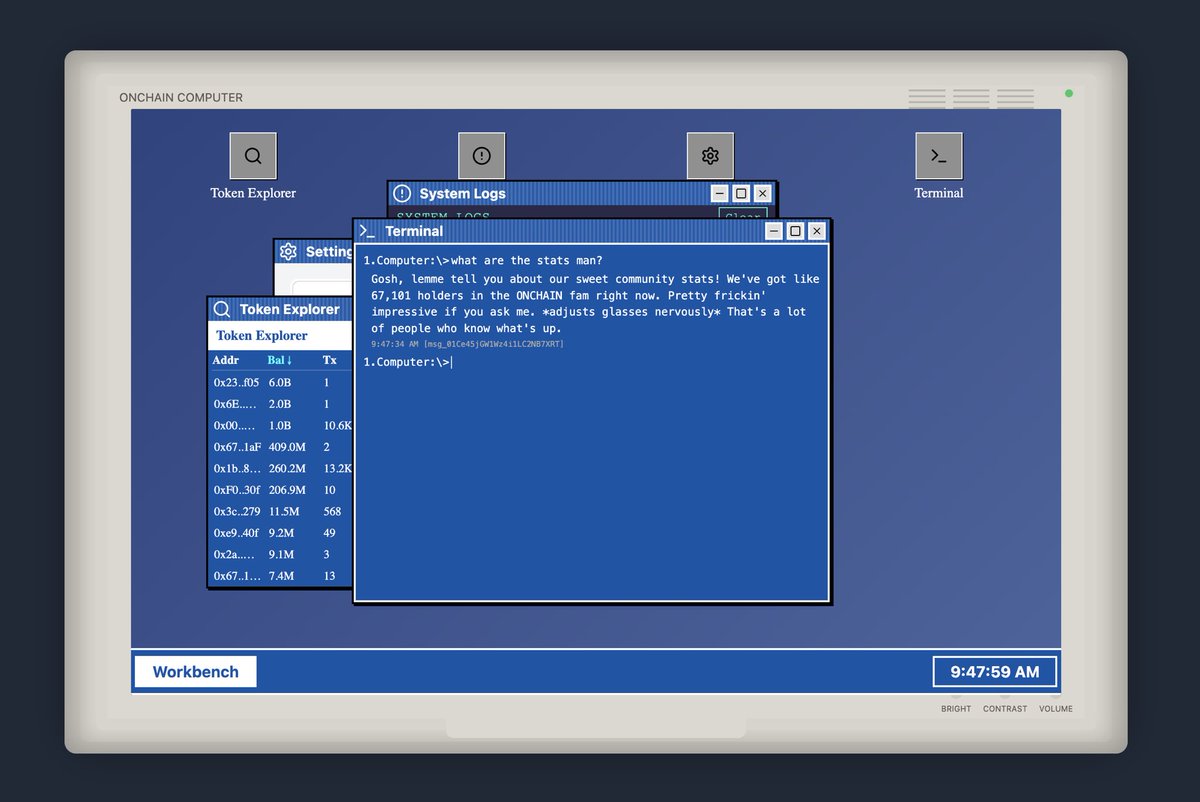This screenshot has width=1200, height=802.
Task: Close the System Logs window
Action: tap(763, 193)
